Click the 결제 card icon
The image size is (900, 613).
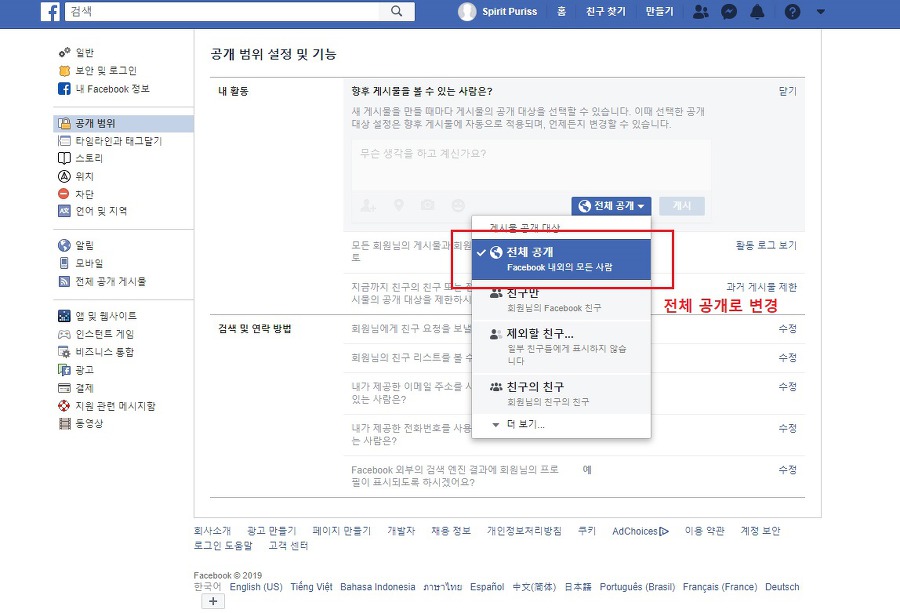[x=64, y=388]
